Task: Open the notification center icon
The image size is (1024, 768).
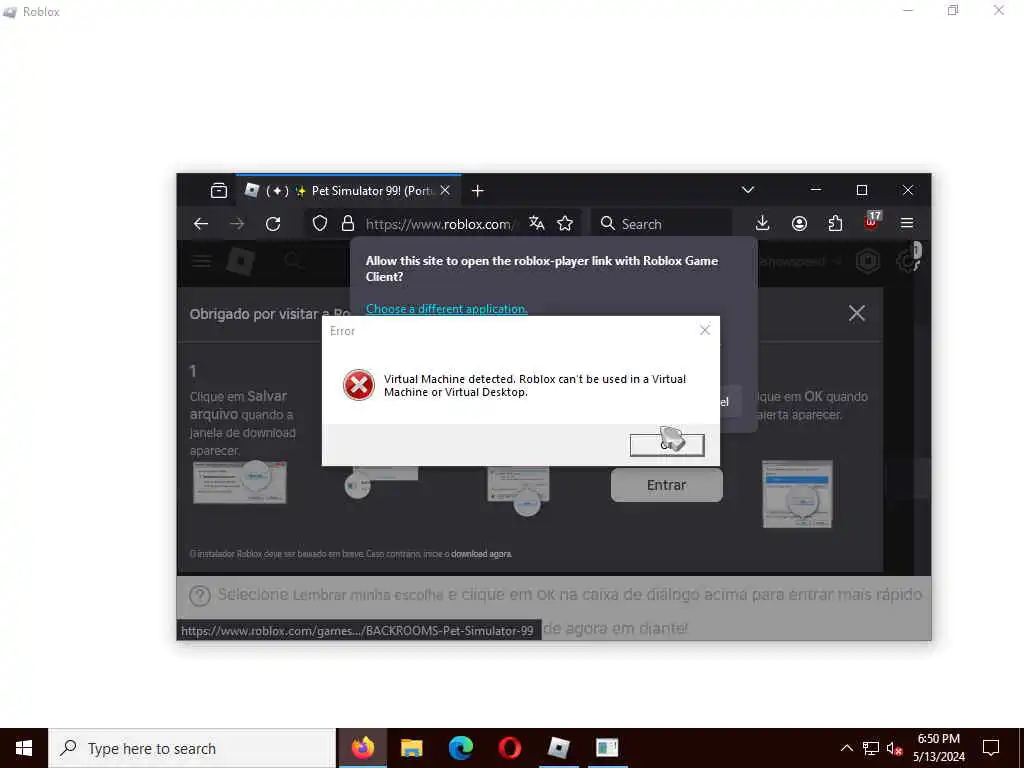Action: [991, 748]
